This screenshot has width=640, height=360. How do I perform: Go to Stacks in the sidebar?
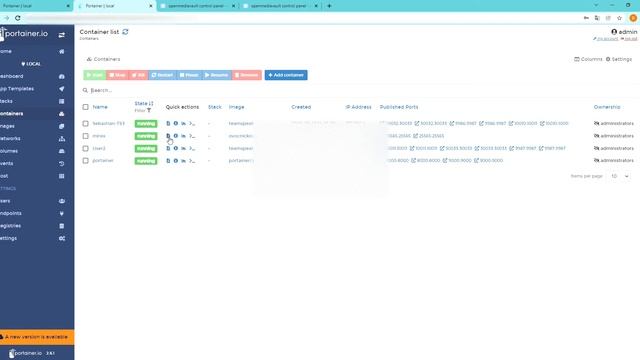(x=33, y=101)
